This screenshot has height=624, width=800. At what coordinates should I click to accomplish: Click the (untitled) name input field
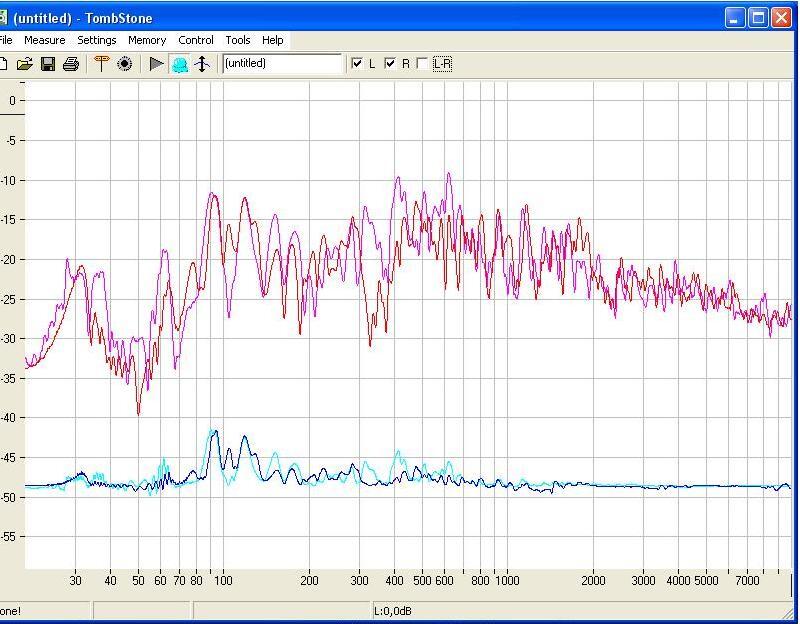282,64
